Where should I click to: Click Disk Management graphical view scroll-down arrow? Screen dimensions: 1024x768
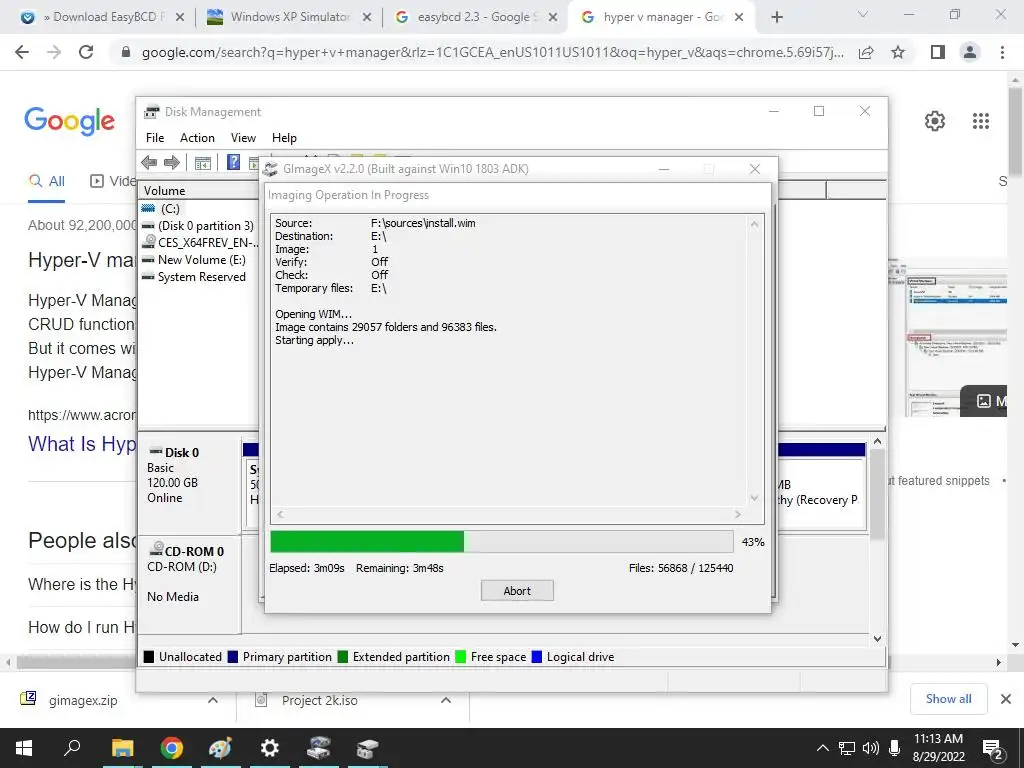coord(878,639)
